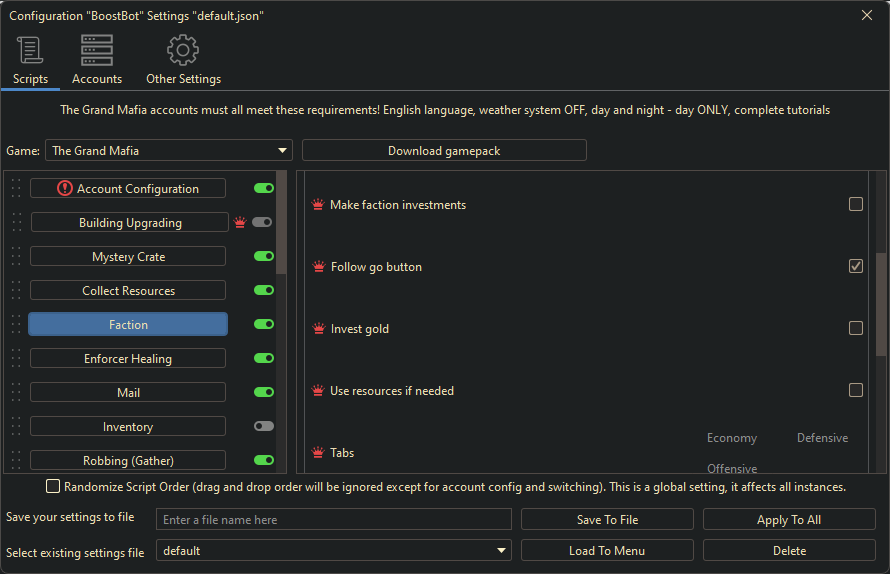The height and width of the screenshot is (574, 890).
Task: Select the Defensive tab option
Action: point(822,438)
